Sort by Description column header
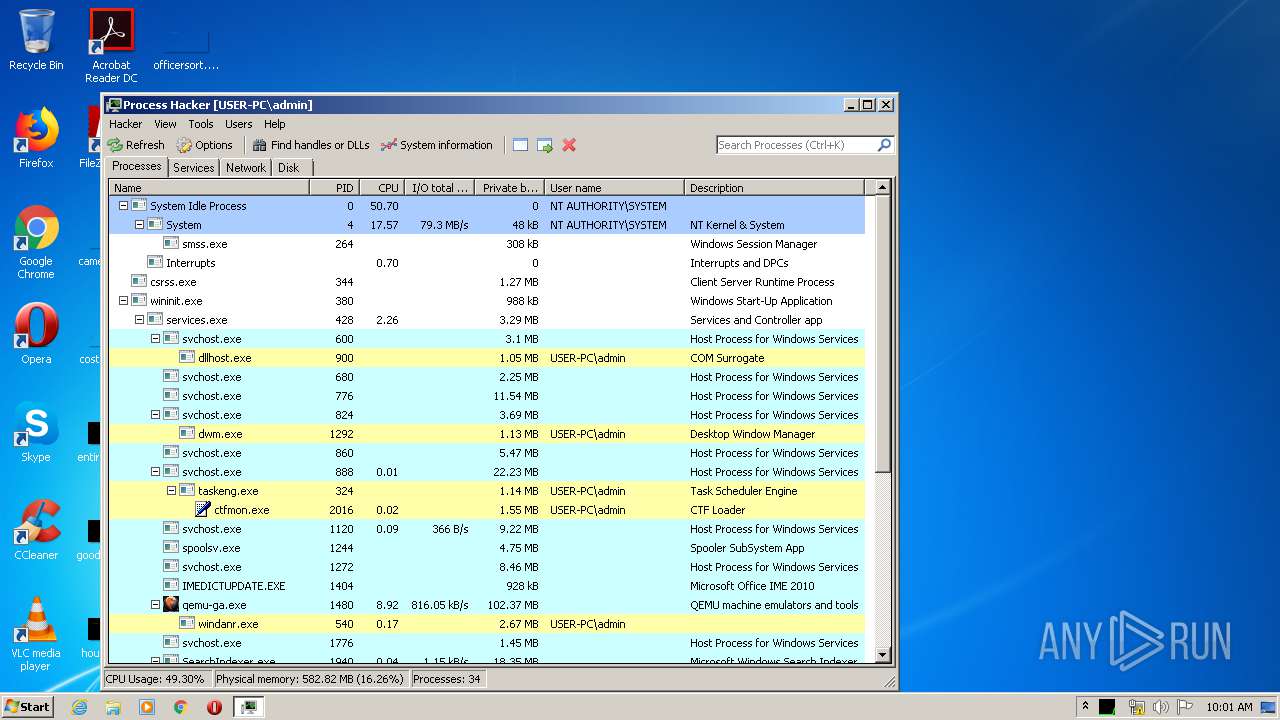This screenshot has height=720, width=1280. point(775,188)
